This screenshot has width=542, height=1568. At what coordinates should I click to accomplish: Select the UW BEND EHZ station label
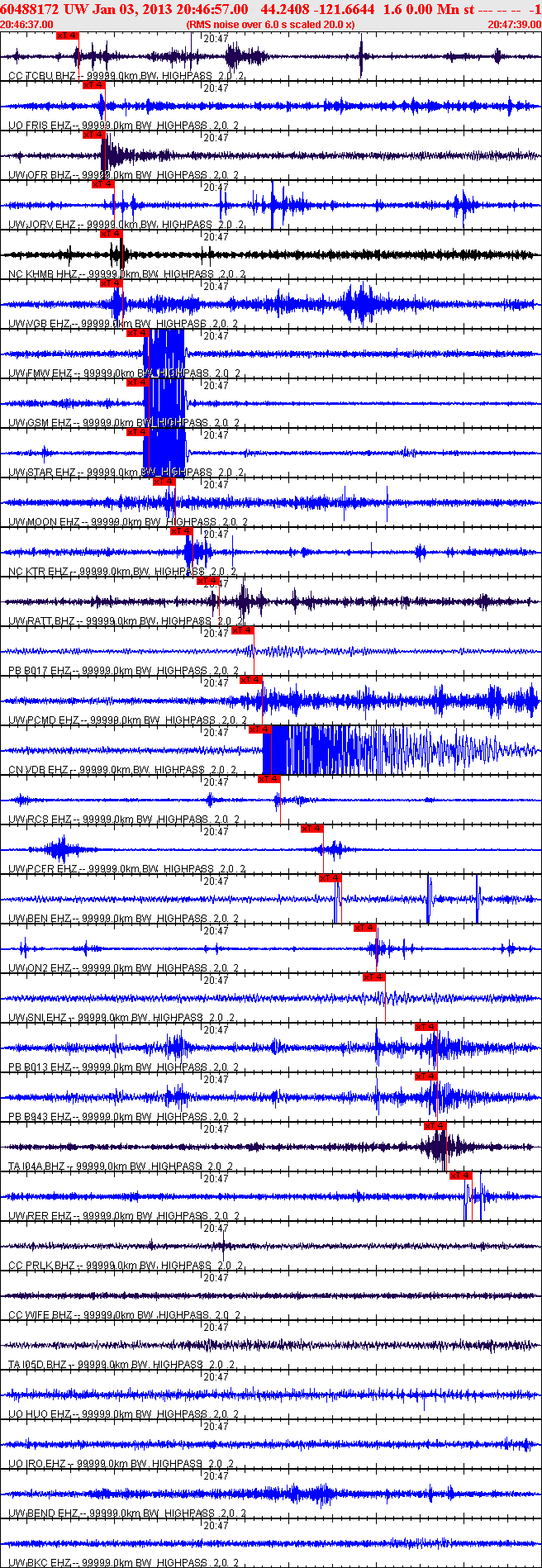44,1513
